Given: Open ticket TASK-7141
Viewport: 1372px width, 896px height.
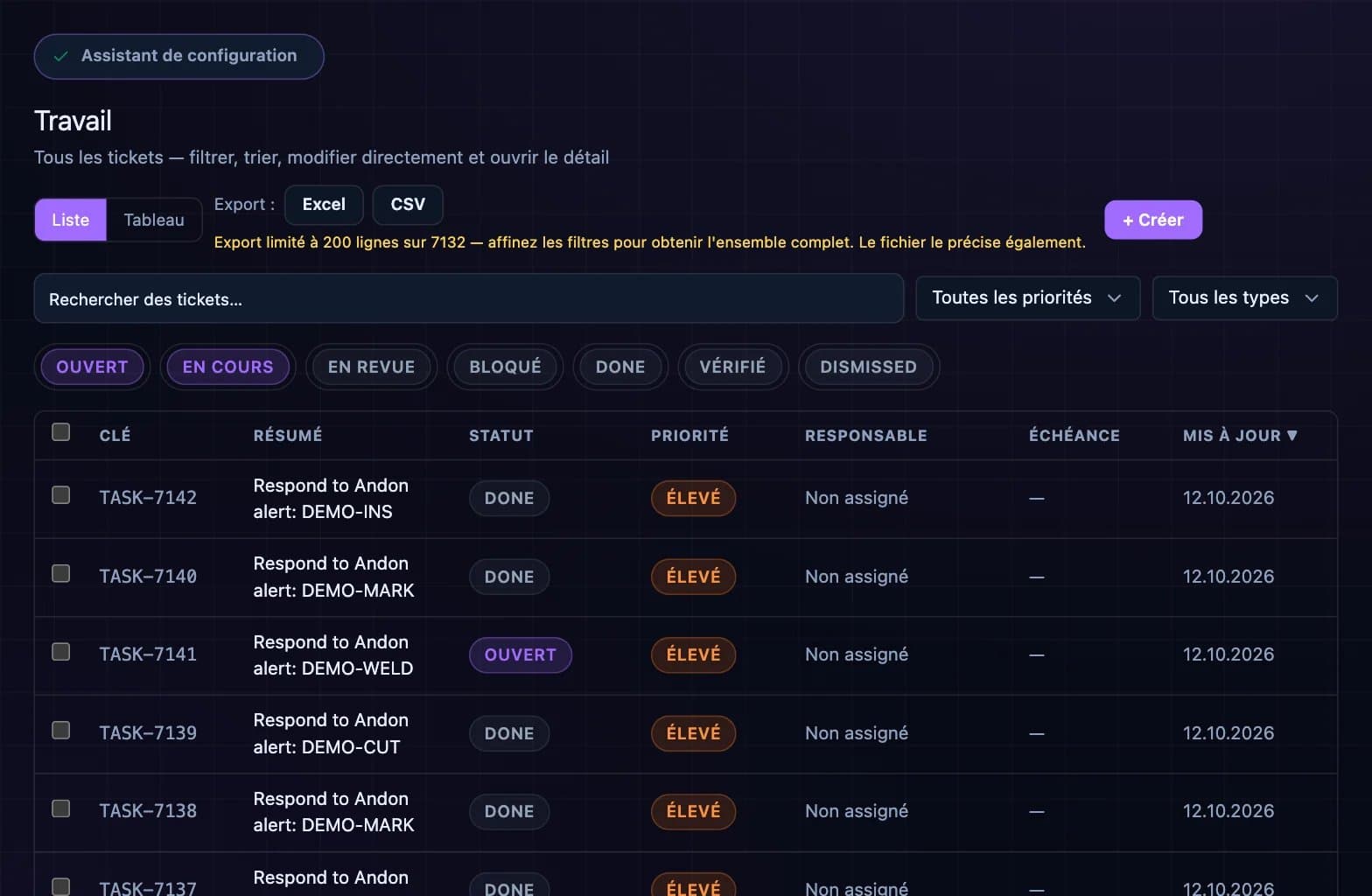Looking at the screenshot, I should [148, 654].
